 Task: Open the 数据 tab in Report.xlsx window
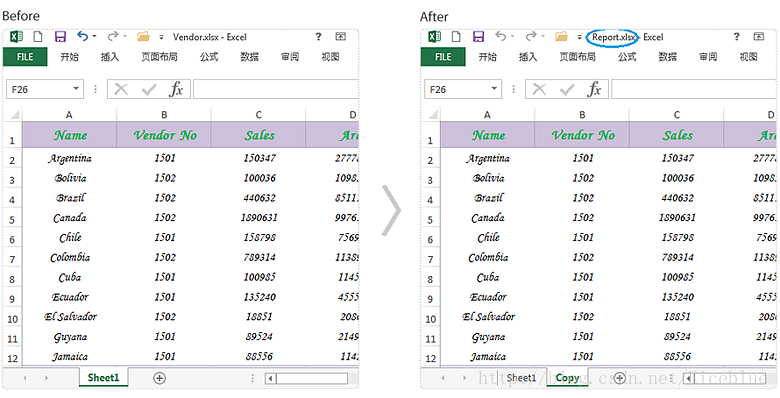(x=668, y=57)
